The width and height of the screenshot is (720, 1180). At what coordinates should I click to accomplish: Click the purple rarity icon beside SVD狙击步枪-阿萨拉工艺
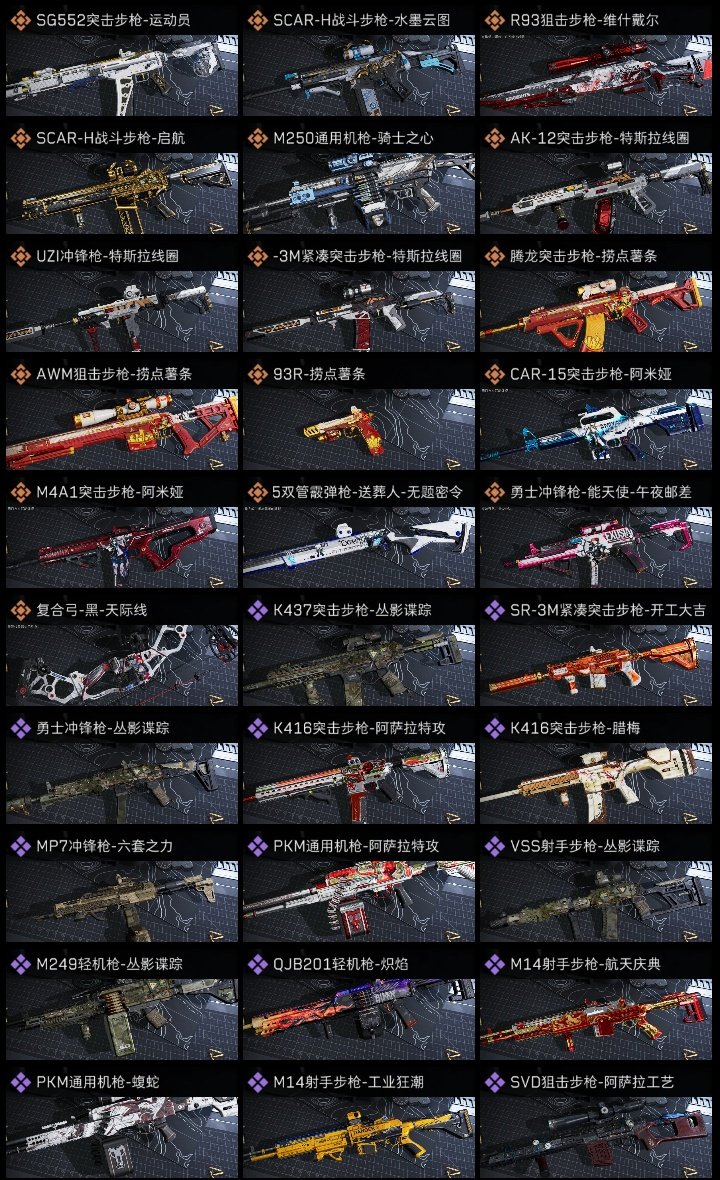[x=494, y=1082]
